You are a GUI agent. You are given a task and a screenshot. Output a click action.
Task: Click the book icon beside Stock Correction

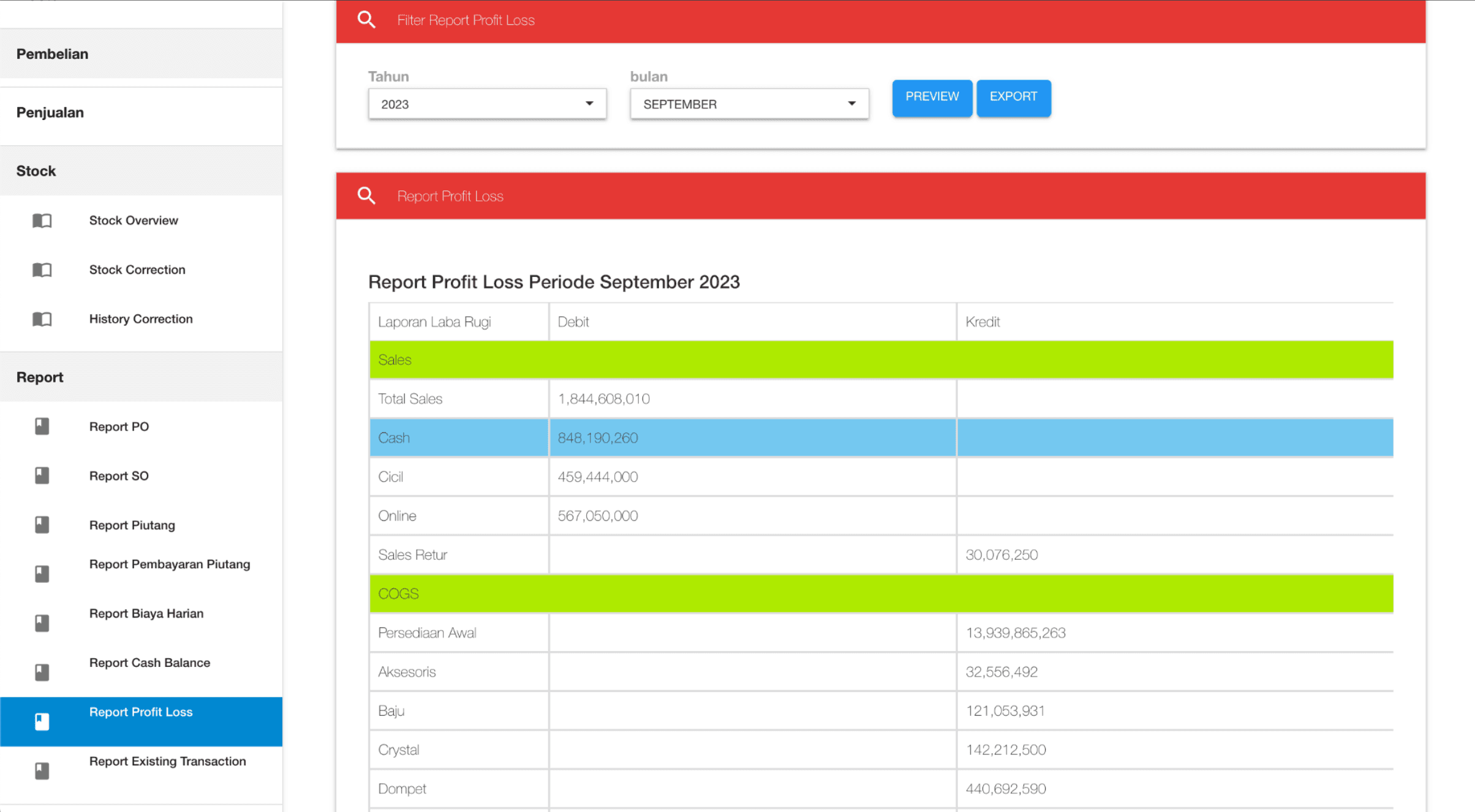42,269
